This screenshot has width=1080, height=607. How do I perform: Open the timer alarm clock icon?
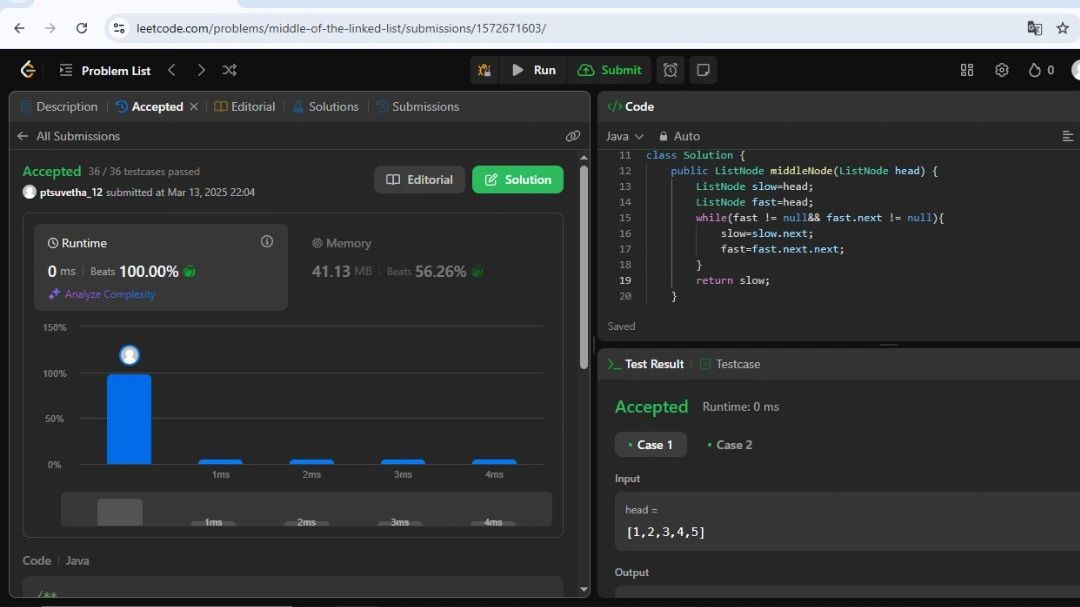[670, 70]
